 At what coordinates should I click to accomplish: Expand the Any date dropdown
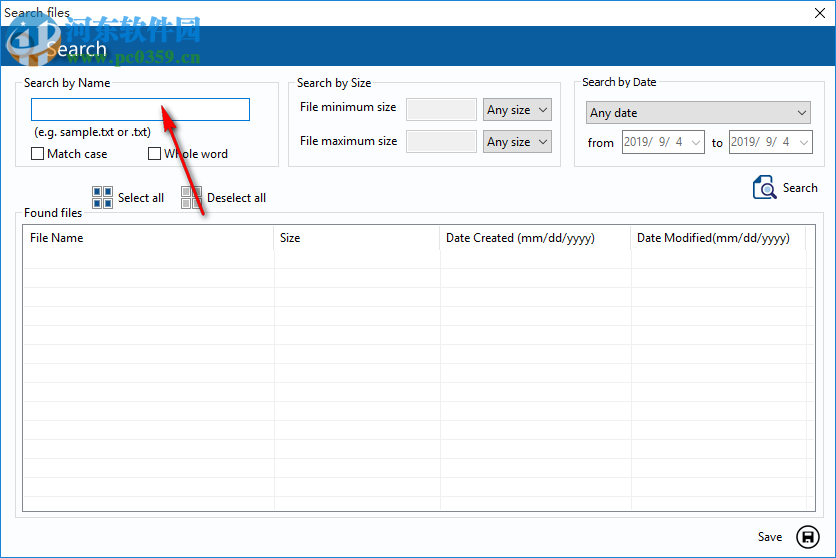[698, 112]
